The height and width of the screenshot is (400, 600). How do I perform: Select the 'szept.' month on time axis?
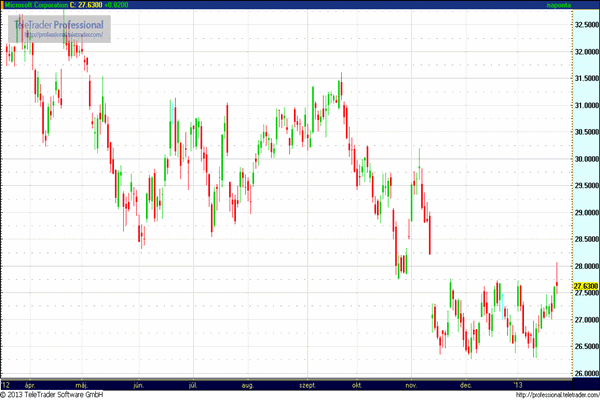point(305,383)
